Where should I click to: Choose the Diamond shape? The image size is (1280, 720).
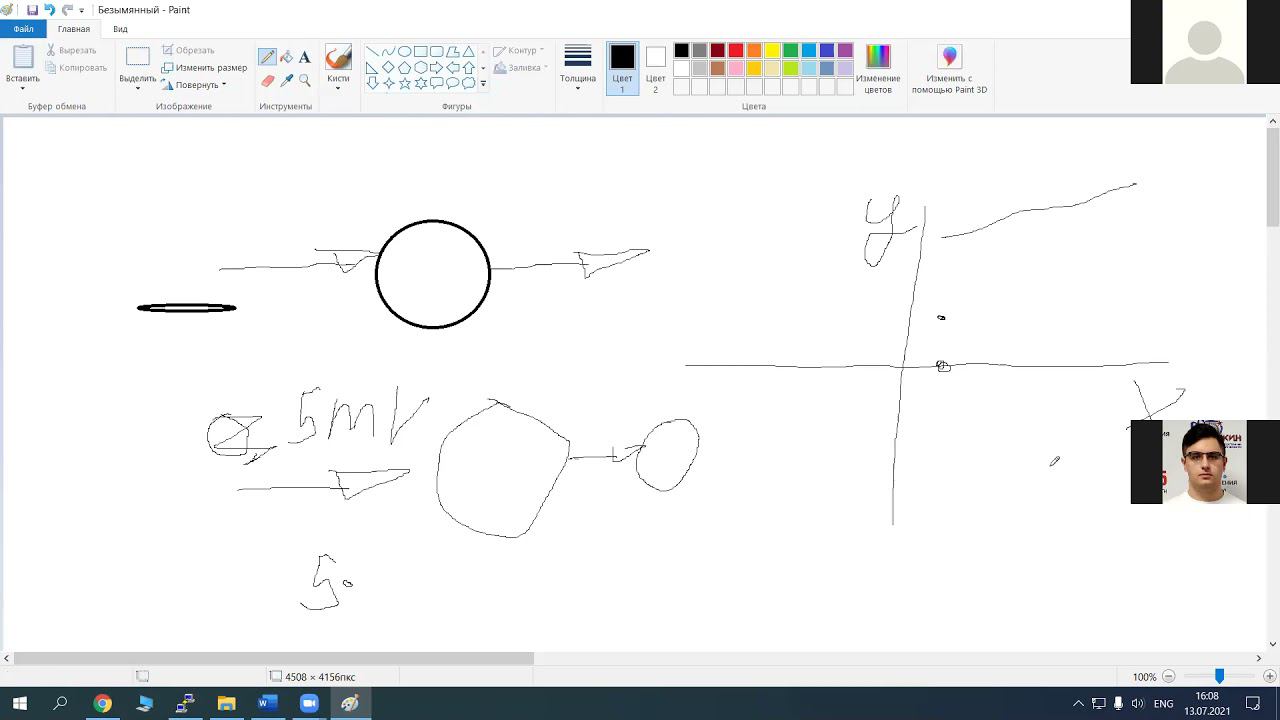pos(388,68)
